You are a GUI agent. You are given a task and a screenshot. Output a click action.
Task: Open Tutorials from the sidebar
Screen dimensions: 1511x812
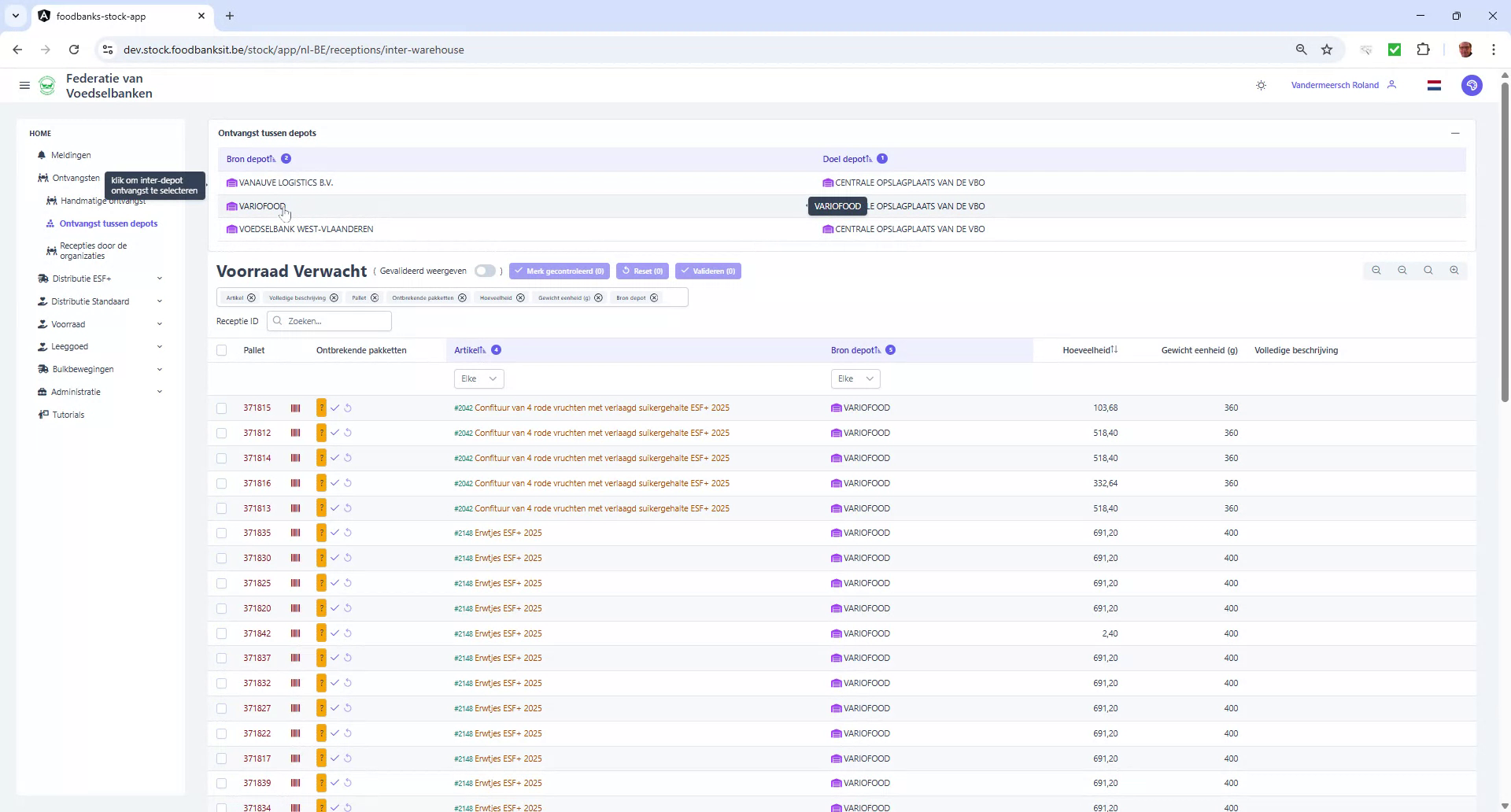click(68, 415)
